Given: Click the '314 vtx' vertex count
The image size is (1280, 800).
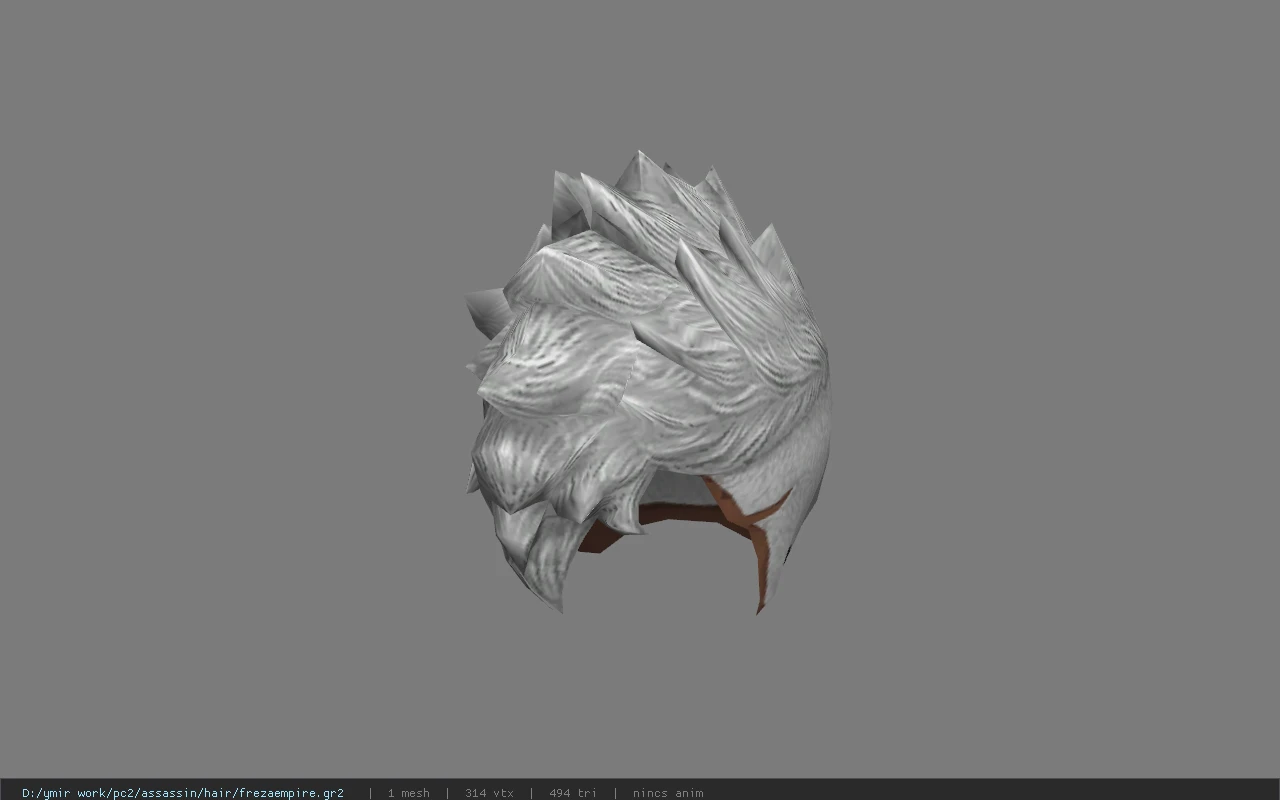Looking at the screenshot, I should [x=489, y=793].
